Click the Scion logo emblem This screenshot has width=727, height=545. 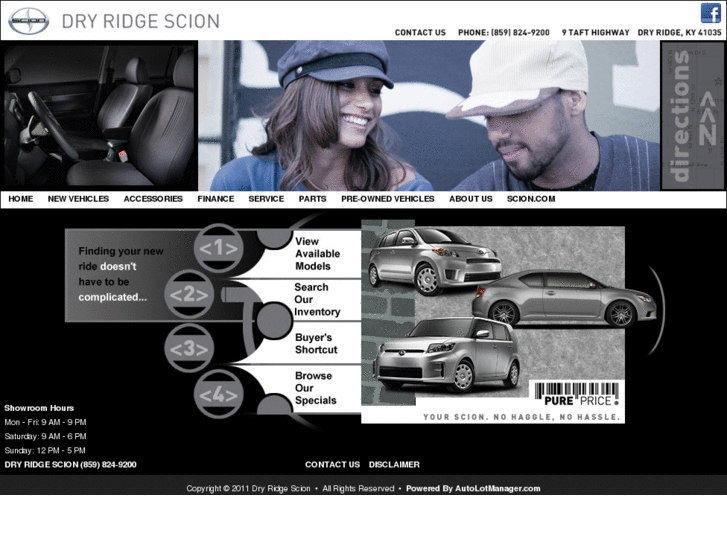point(29,21)
